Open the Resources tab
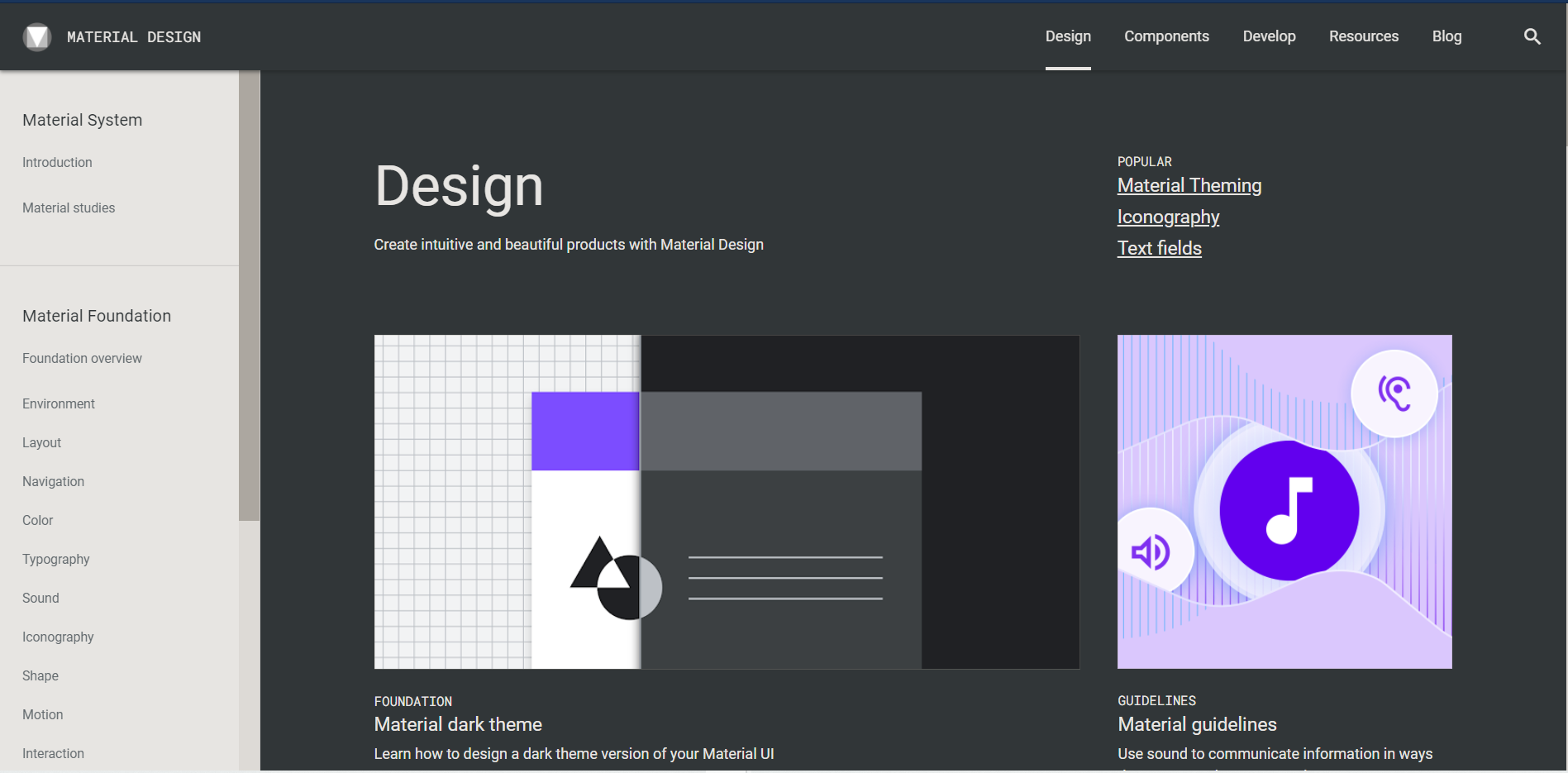 [1364, 36]
